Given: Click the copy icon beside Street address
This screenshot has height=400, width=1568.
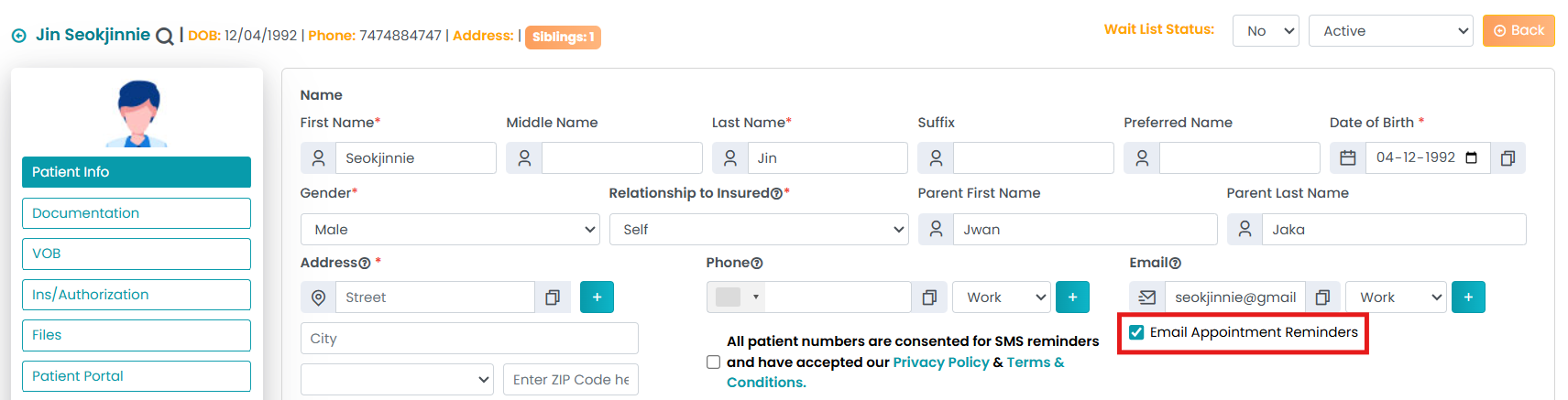Looking at the screenshot, I should click(553, 297).
